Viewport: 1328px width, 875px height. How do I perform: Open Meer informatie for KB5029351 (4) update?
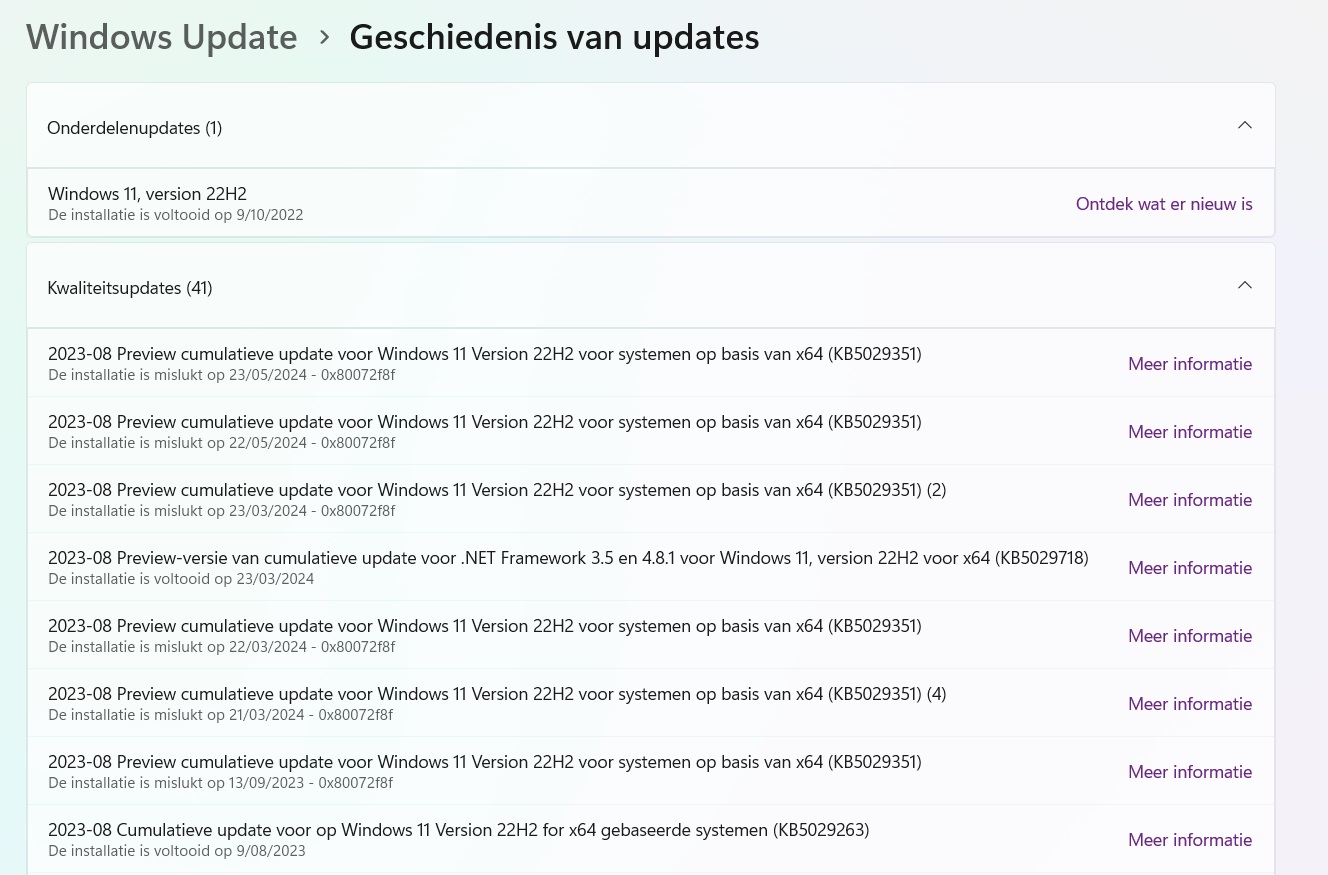coord(1190,704)
